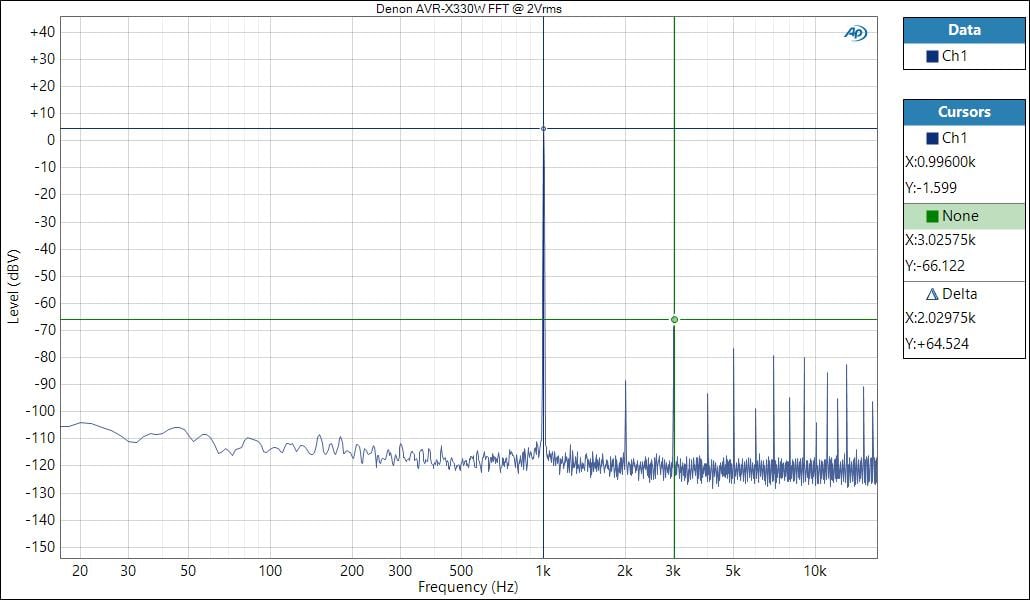Click the Frequency (Hz) axis label
The image size is (1030, 600).
pyautogui.click(x=468, y=587)
